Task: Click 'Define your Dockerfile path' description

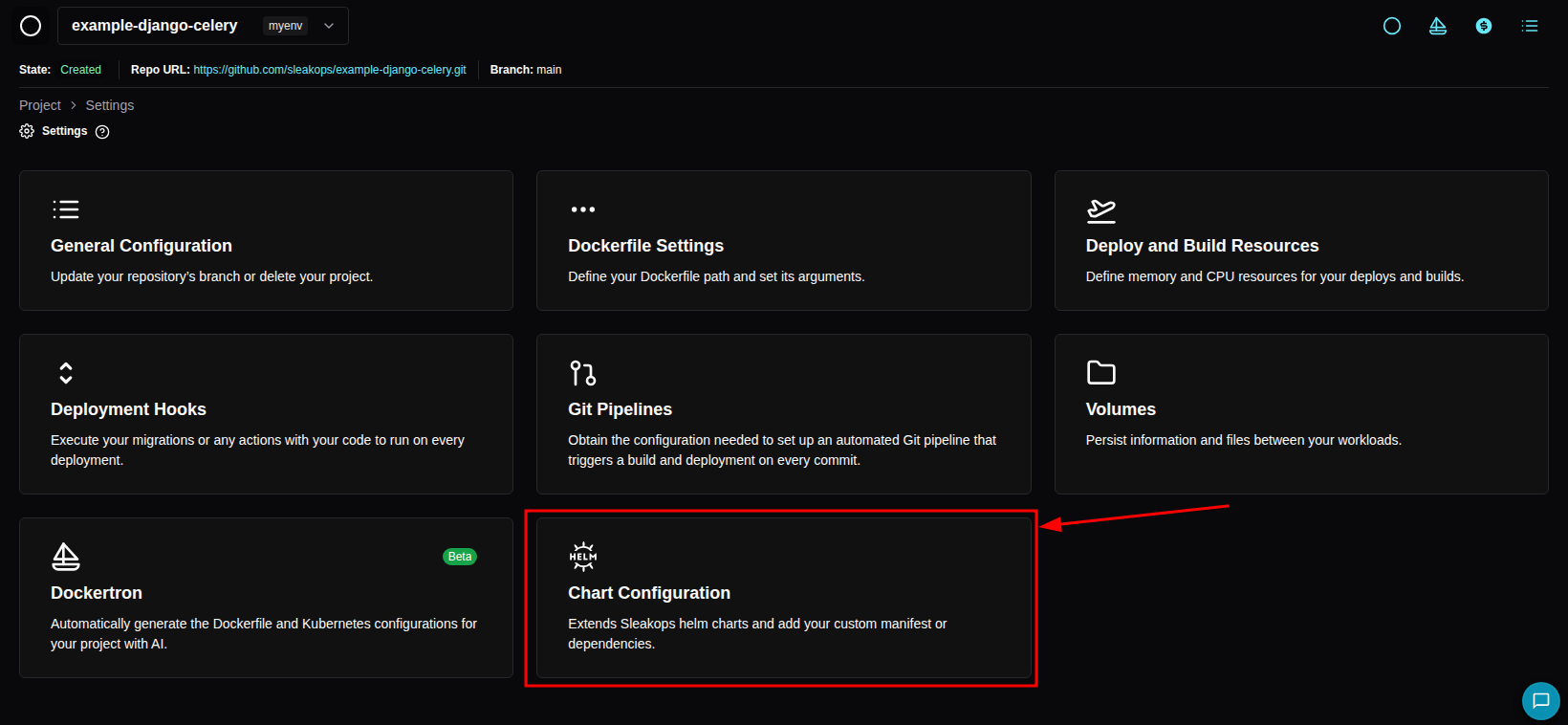Action: click(x=716, y=276)
